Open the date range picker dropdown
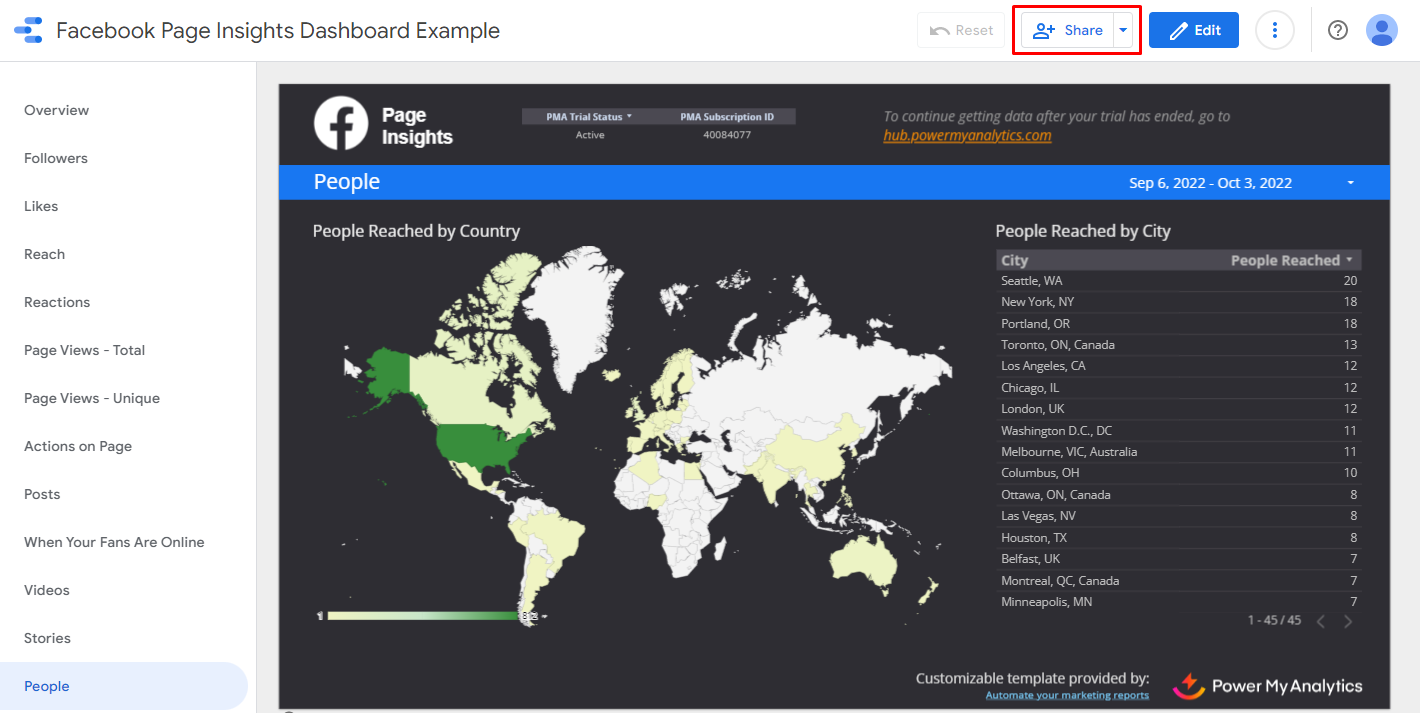This screenshot has height=713, width=1420. 1350,183
